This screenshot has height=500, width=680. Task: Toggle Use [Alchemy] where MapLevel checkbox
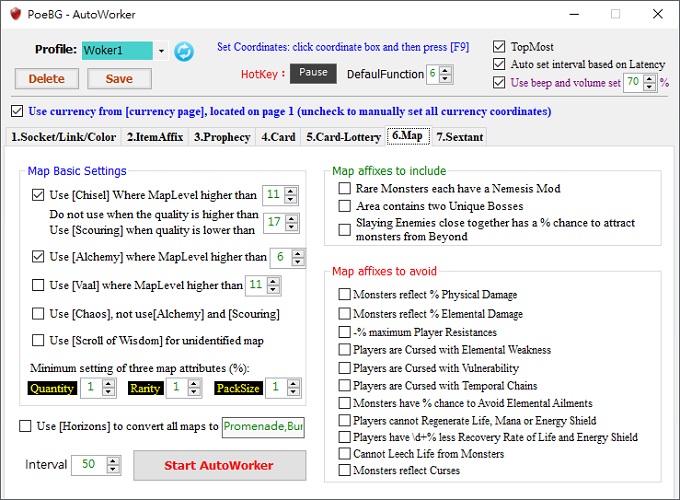point(38,257)
